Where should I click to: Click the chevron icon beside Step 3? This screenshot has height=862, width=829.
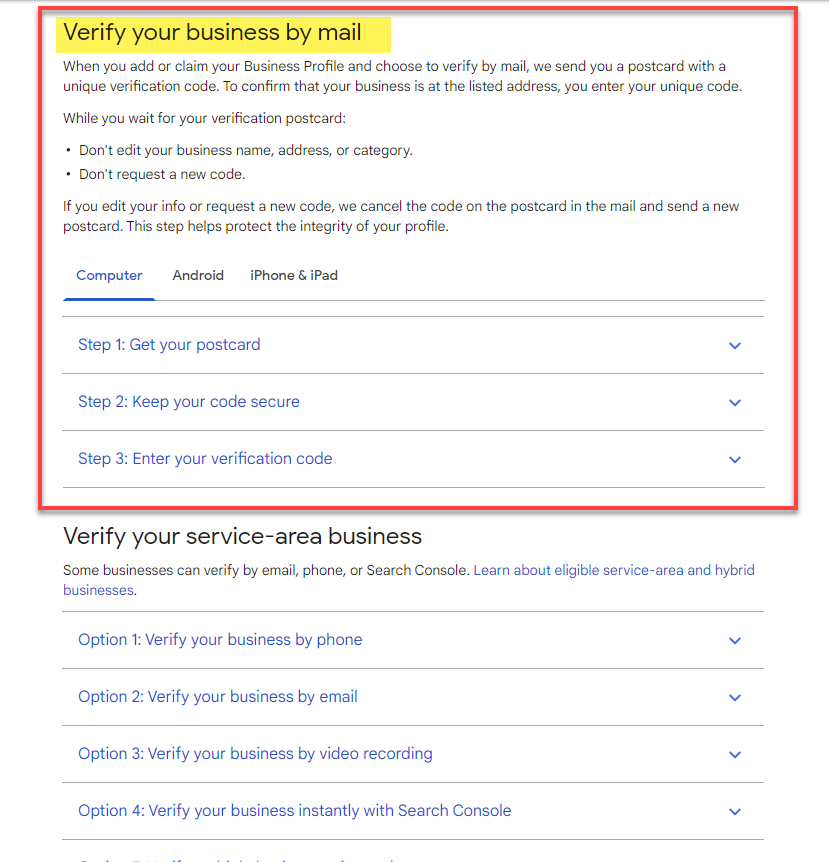click(735, 459)
